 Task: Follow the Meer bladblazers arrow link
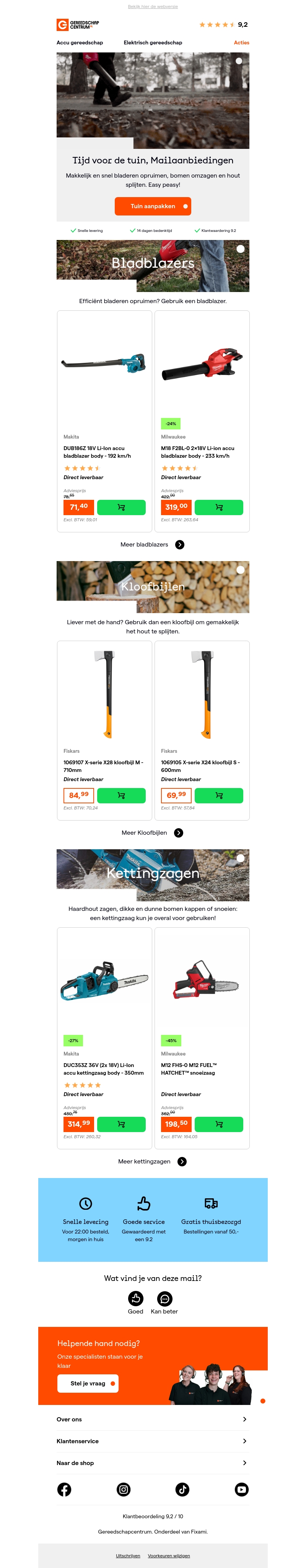click(153, 544)
